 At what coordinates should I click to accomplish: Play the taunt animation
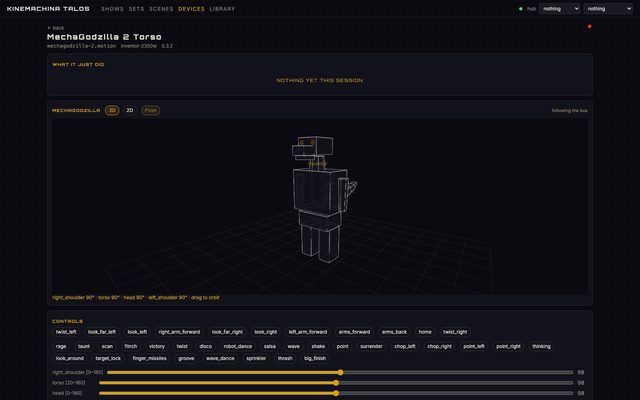pos(84,346)
